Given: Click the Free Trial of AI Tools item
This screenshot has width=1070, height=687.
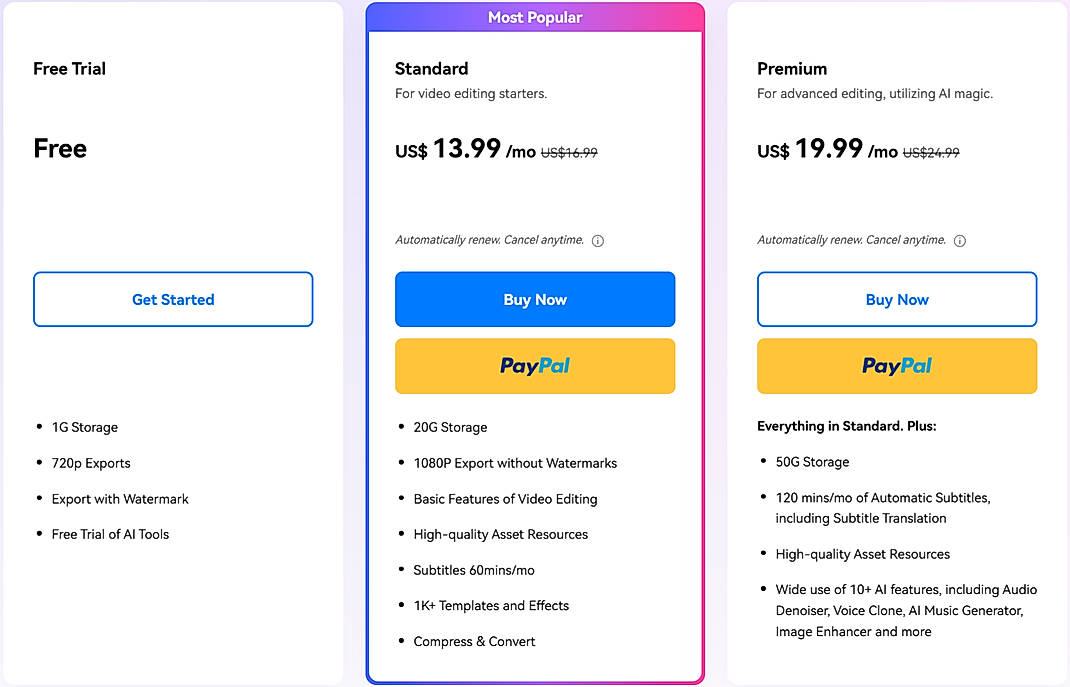Looking at the screenshot, I should pos(110,534).
